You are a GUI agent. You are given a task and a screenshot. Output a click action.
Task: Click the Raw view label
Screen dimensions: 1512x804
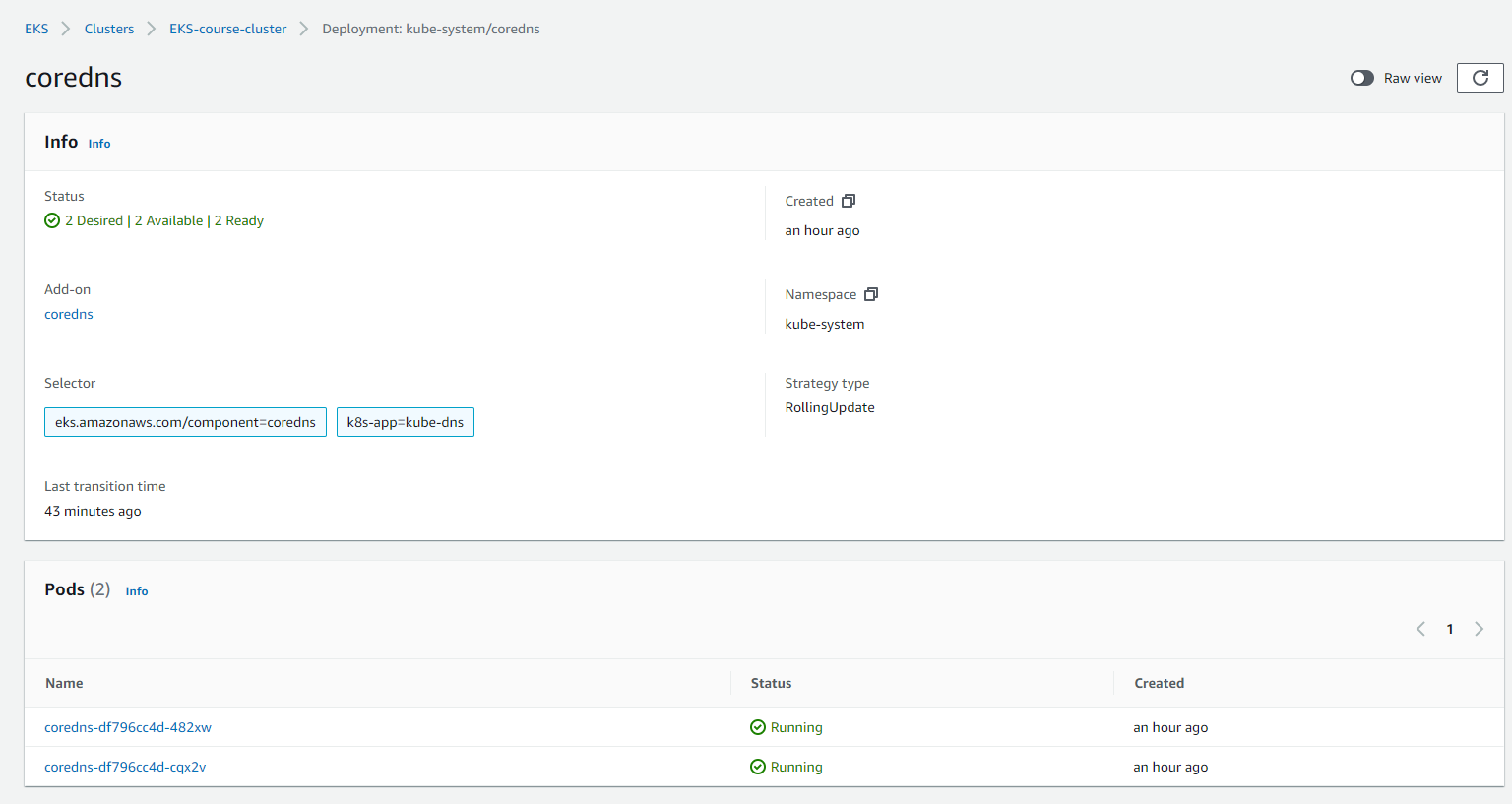click(1413, 78)
